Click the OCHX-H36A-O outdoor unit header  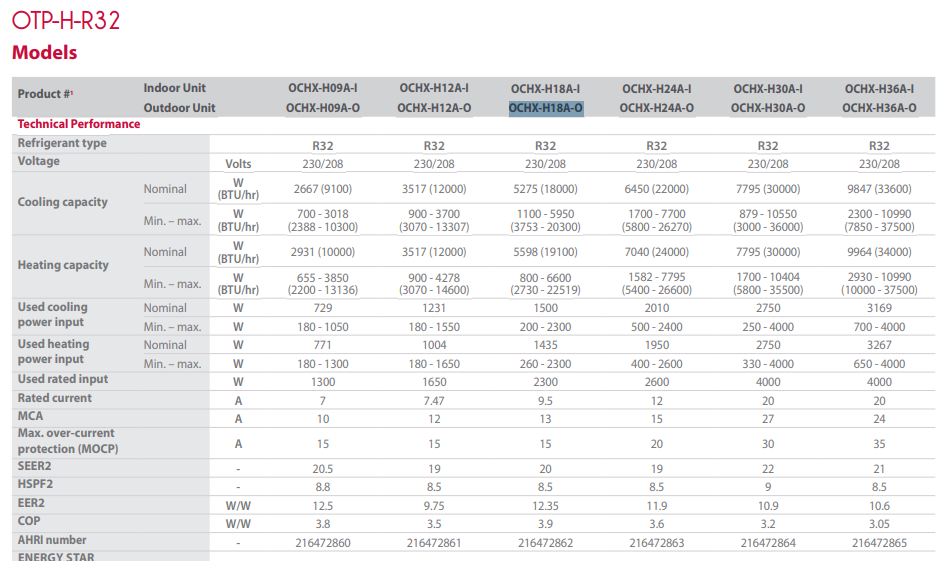point(879,108)
